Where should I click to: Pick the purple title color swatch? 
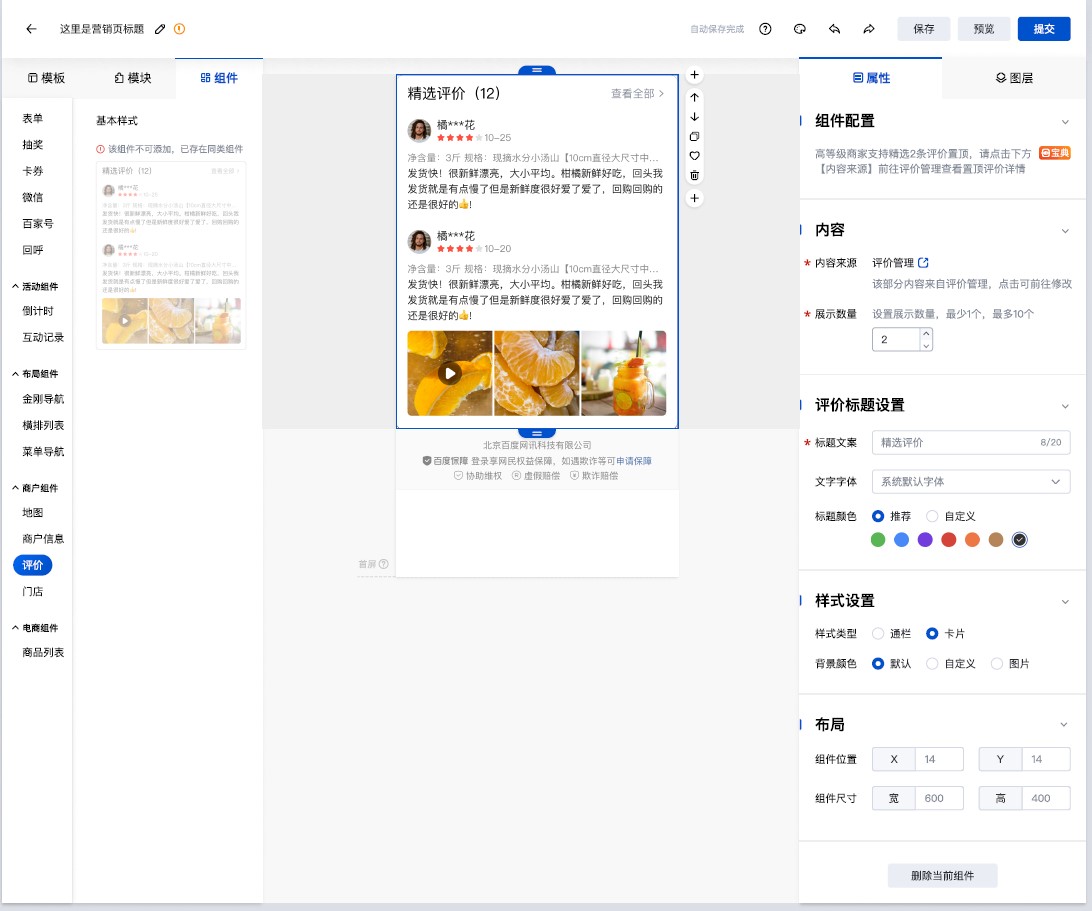point(925,540)
